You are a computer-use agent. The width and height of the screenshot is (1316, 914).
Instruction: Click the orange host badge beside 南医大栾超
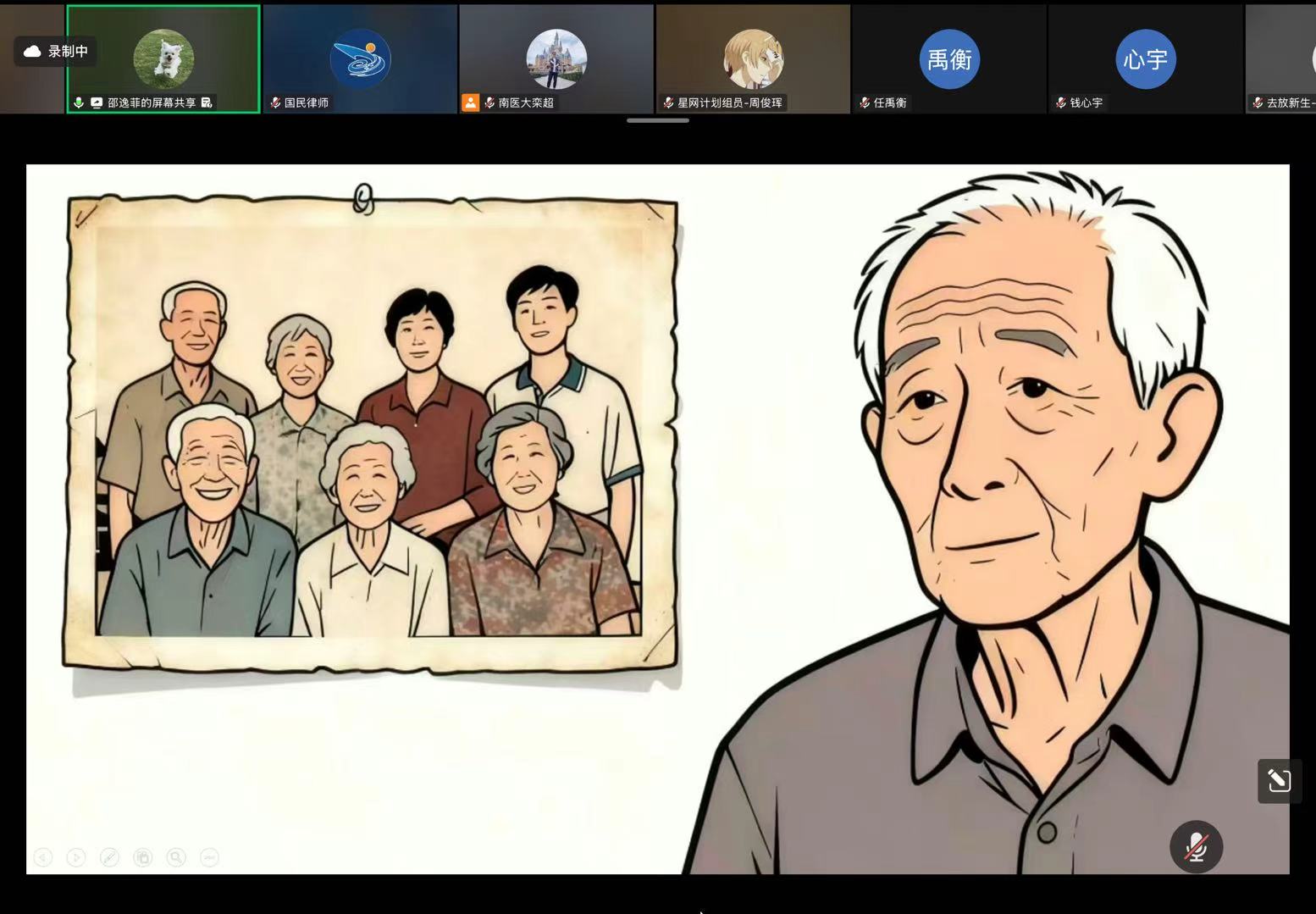coord(470,102)
